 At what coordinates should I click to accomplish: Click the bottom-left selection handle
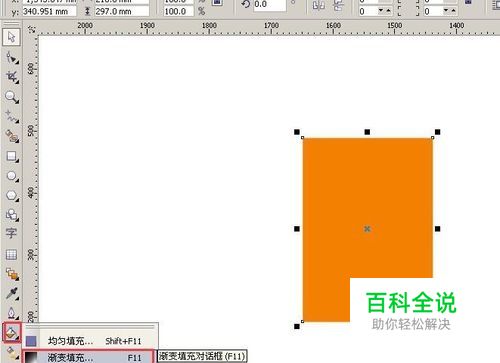(x=297, y=326)
